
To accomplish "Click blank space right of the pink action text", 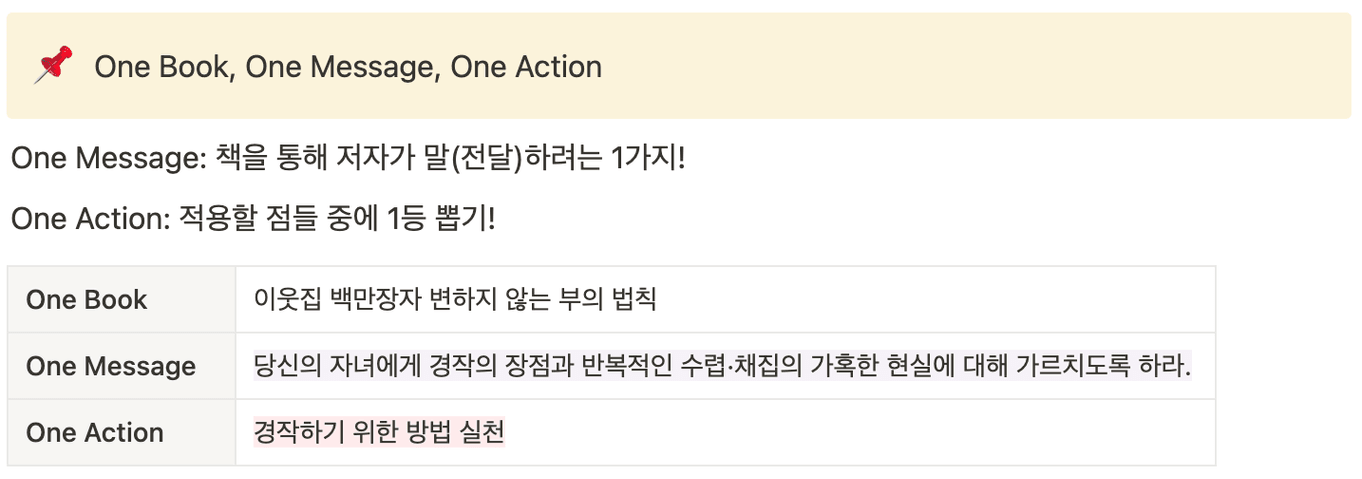I will (x=860, y=432).
